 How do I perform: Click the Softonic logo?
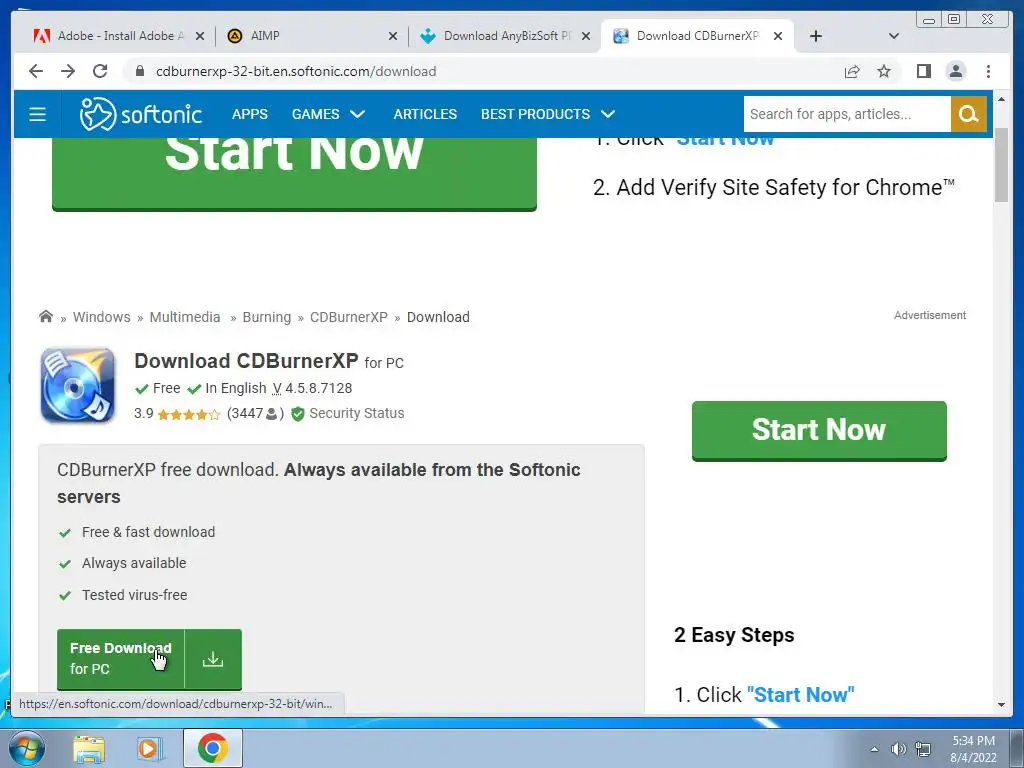(140, 114)
